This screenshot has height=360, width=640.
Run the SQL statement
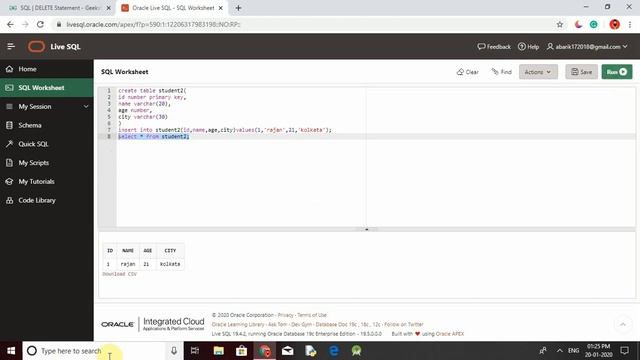pyautogui.click(x=617, y=72)
